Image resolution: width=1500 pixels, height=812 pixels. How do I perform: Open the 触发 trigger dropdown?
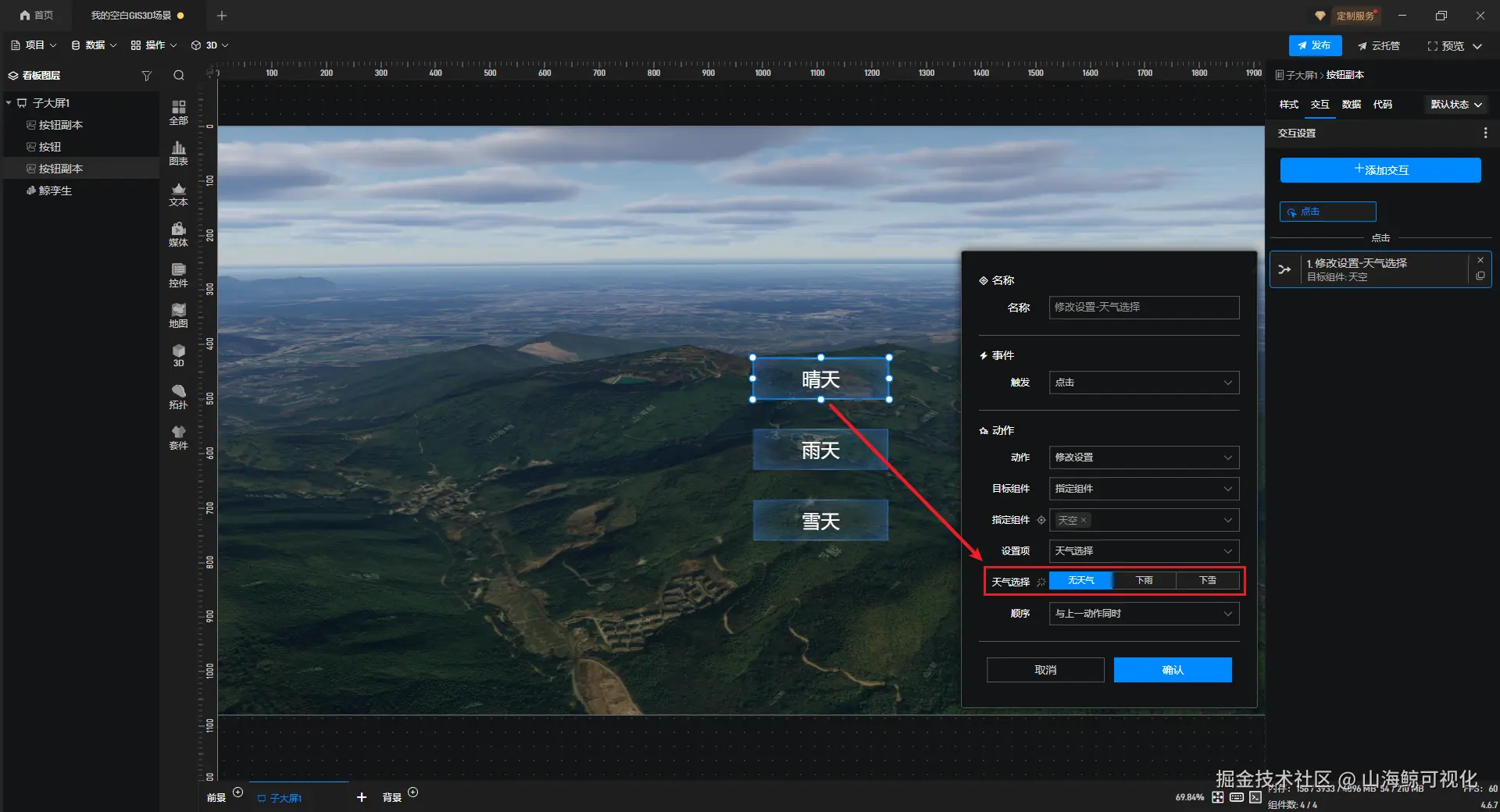[x=1143, y=383]
